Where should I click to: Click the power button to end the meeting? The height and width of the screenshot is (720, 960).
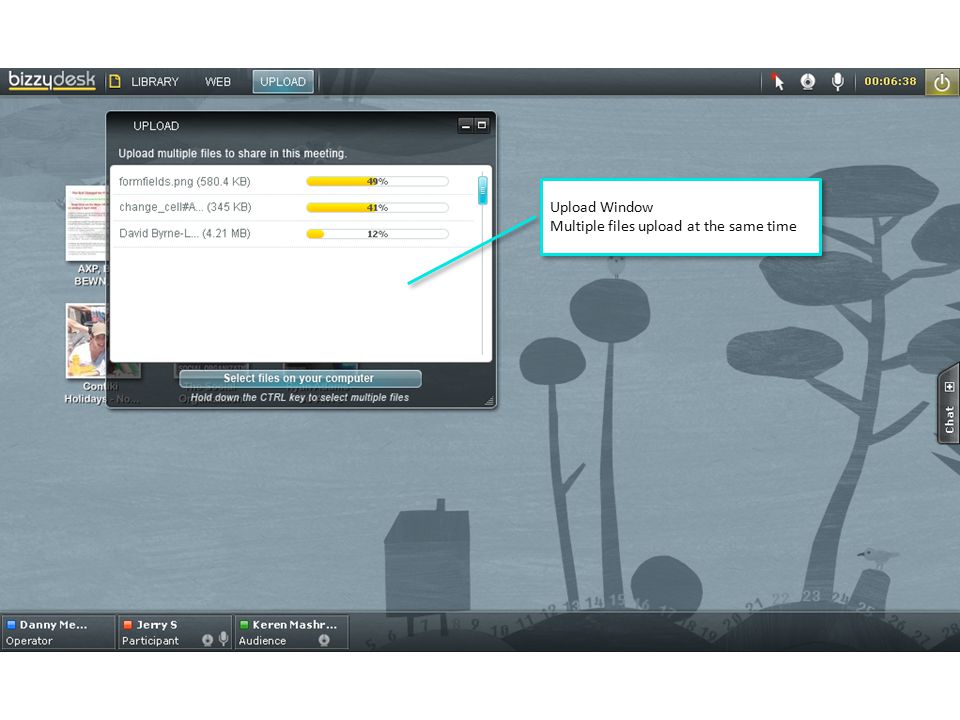[942, 82]
